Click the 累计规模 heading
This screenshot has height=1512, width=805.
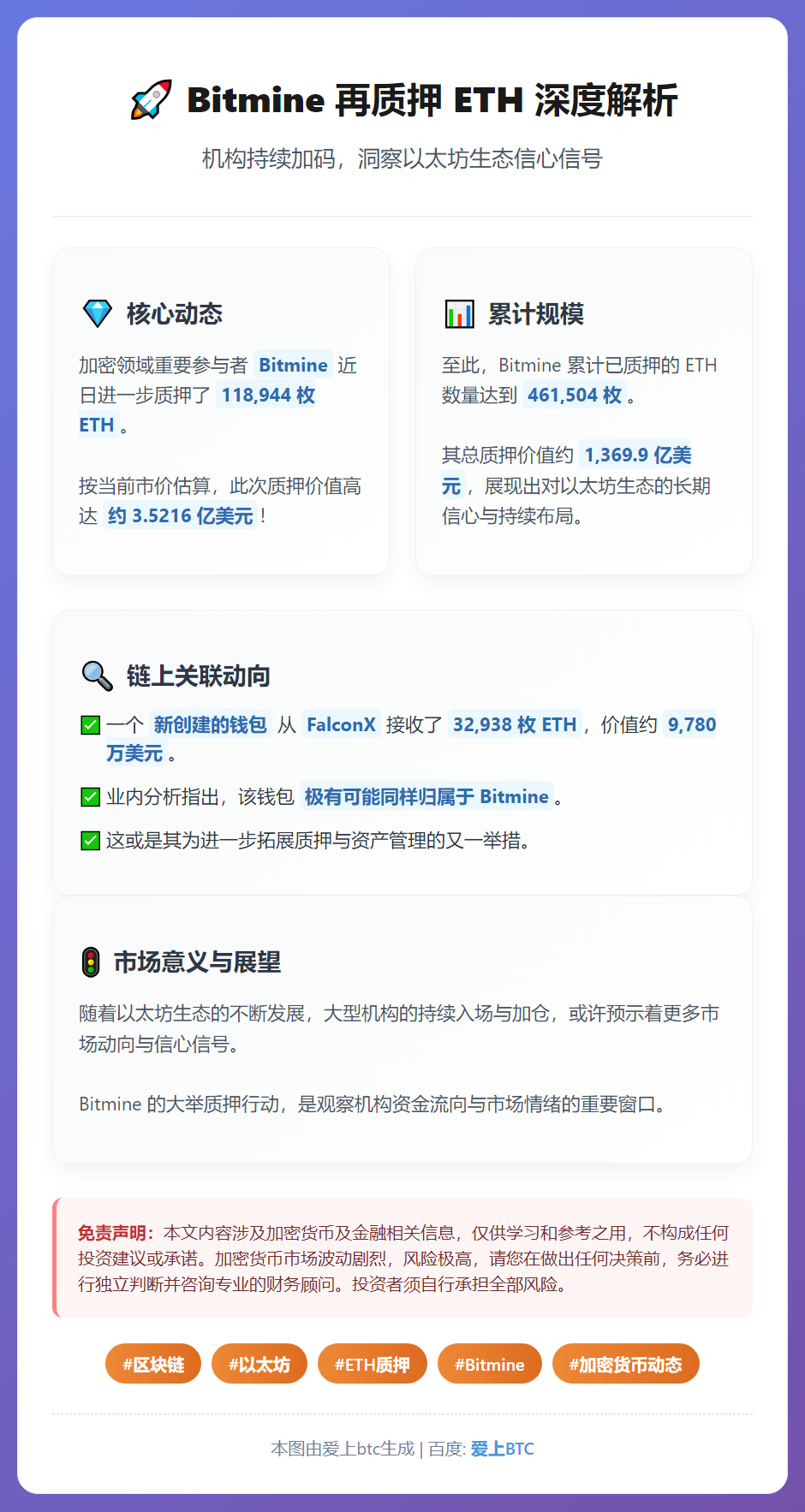click(536, 314)
